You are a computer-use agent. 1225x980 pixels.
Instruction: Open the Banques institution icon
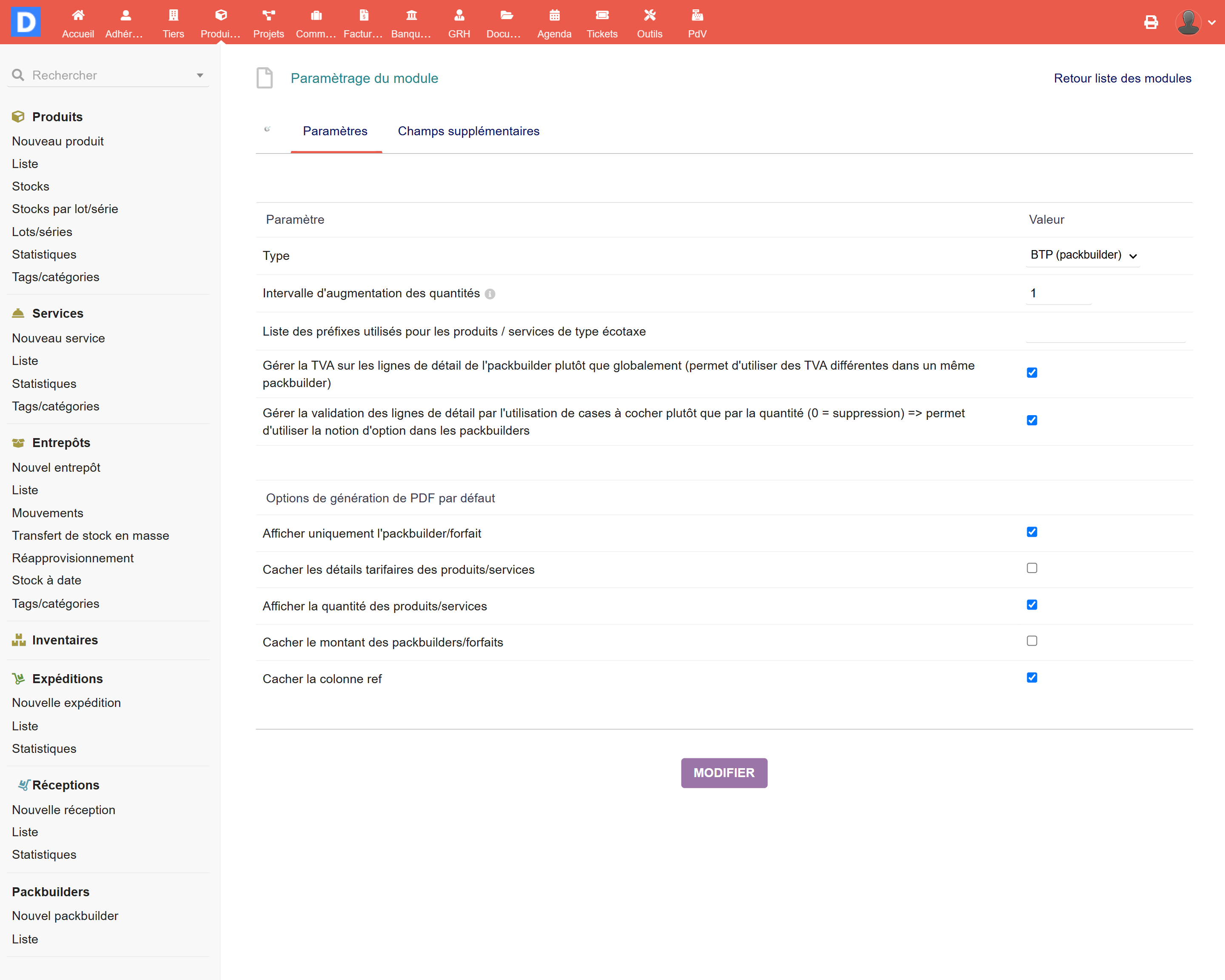tap(411, 16)
